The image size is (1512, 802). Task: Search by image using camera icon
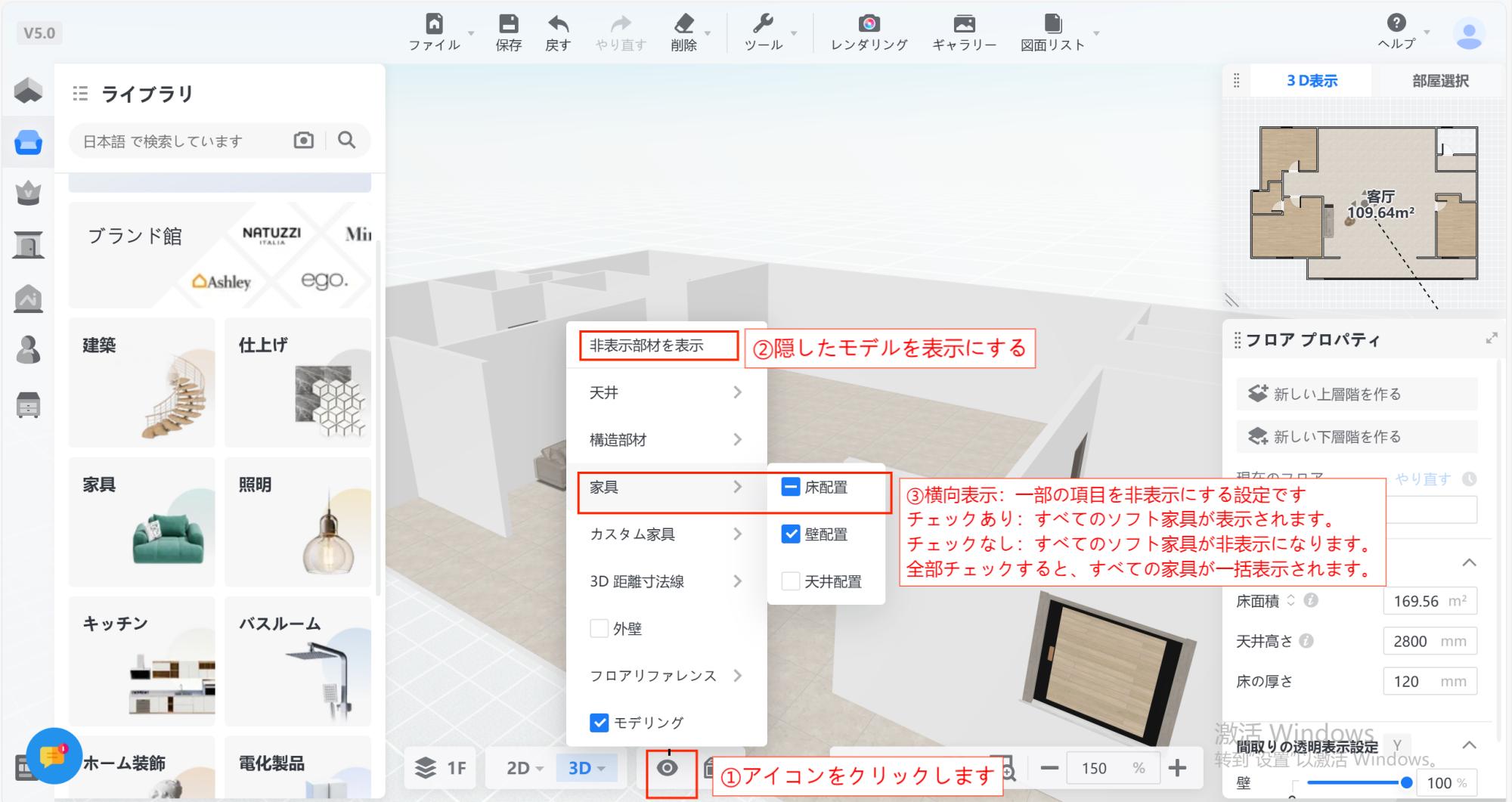[x=304, y=140]
